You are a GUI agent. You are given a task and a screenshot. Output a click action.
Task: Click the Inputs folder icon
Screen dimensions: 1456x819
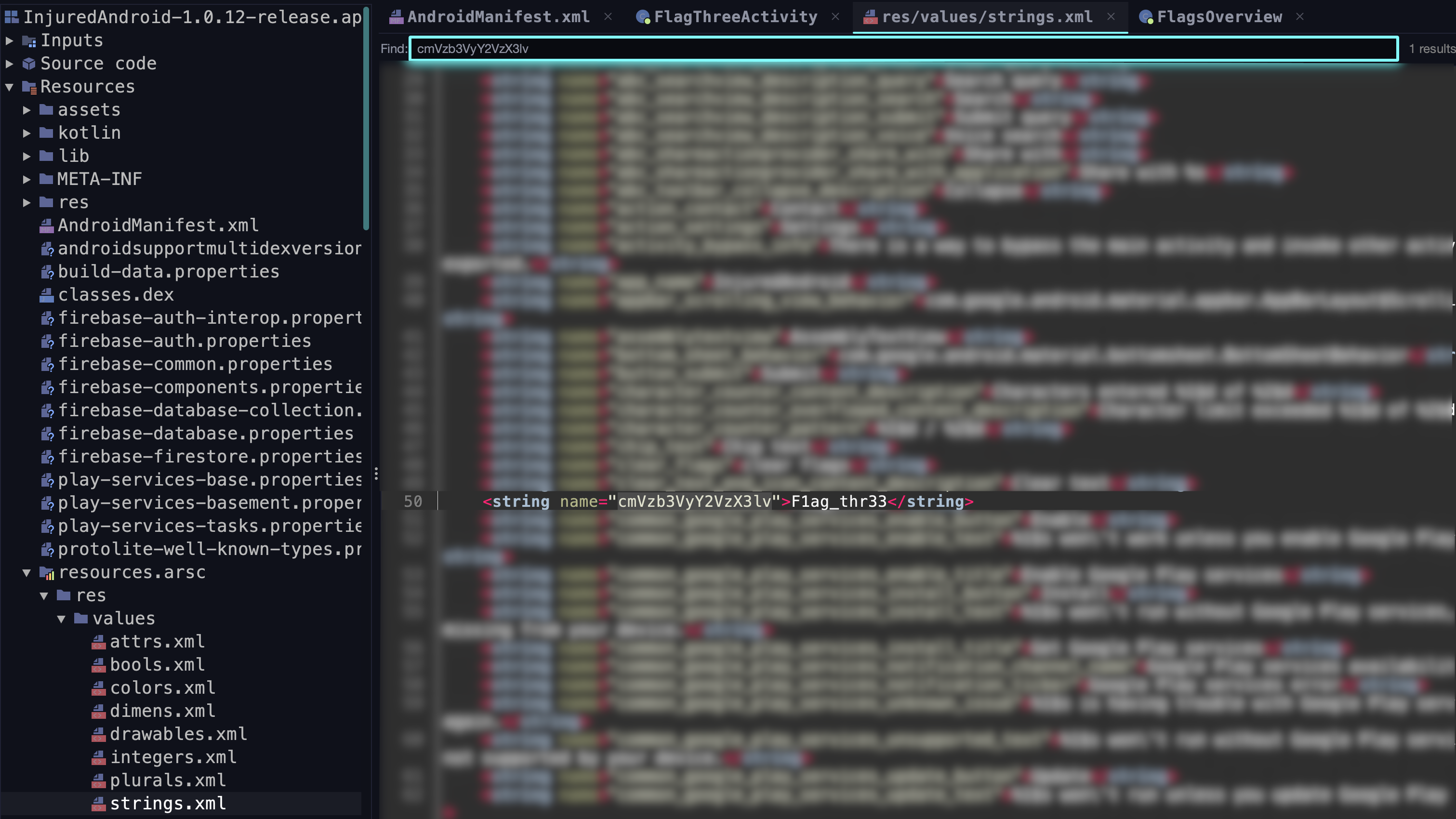(x=29, y=40)
